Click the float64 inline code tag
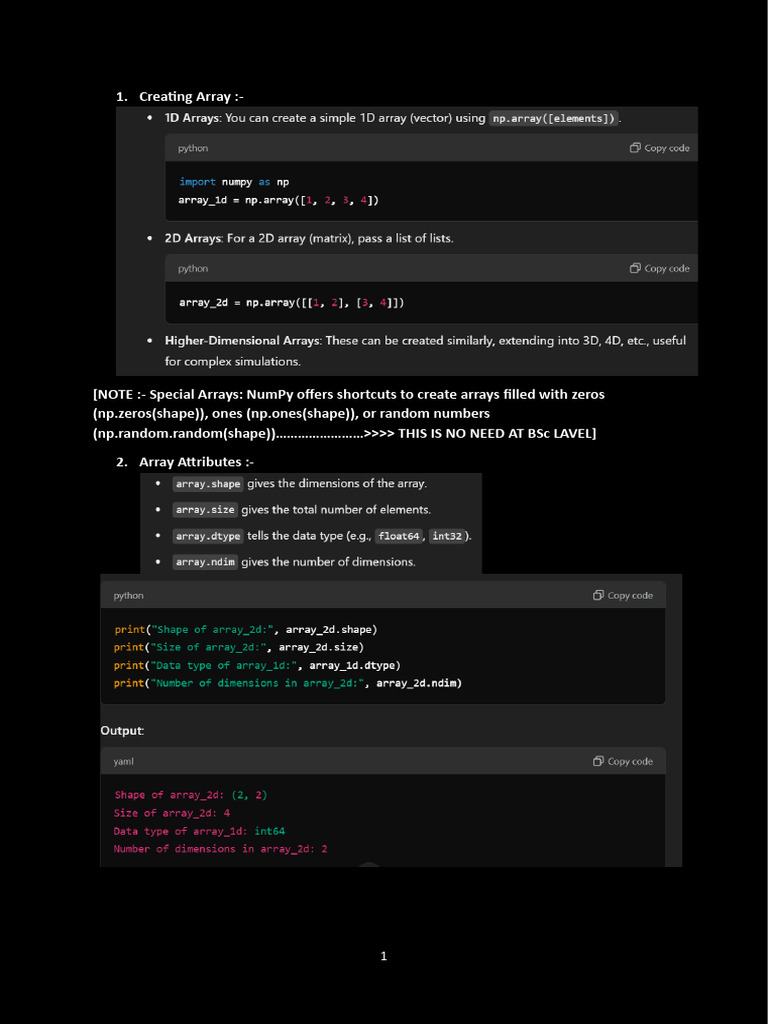This screenshot has height=1024, width=768. 400,536
